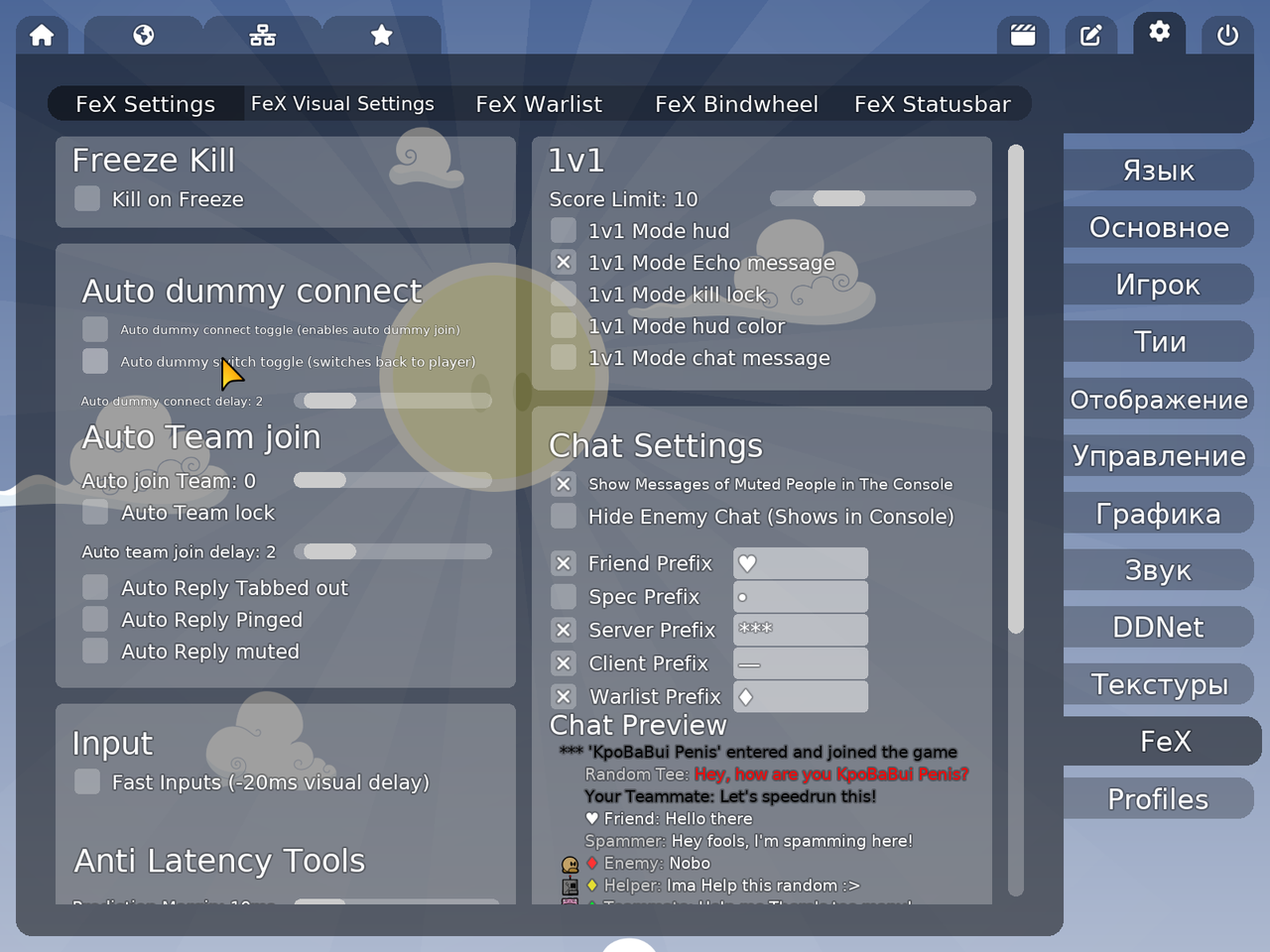Open the FeX Warlist tab

(539, 104)
